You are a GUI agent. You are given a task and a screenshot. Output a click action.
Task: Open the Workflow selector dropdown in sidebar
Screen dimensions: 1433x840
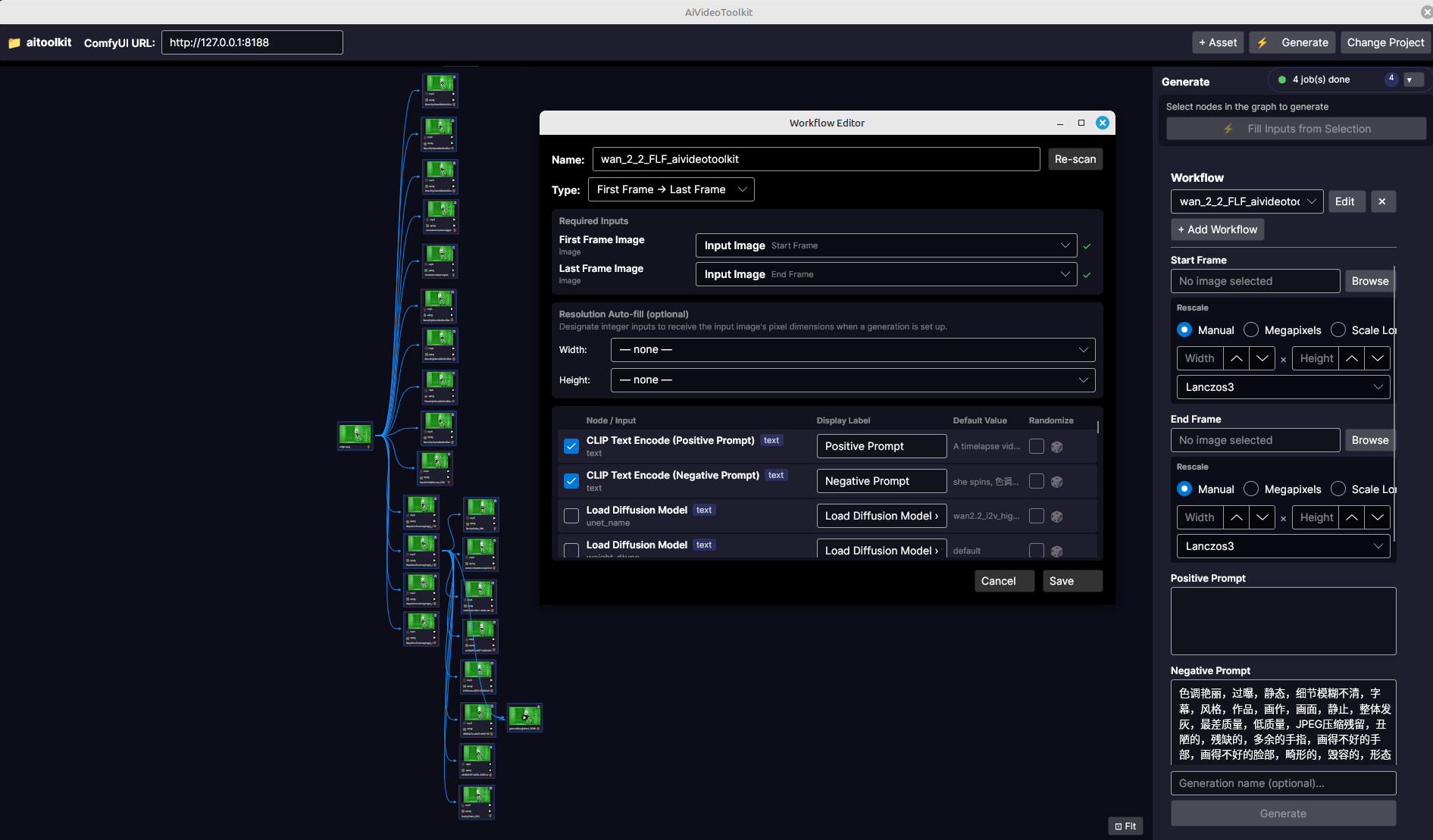click(x=1247, y=201)
